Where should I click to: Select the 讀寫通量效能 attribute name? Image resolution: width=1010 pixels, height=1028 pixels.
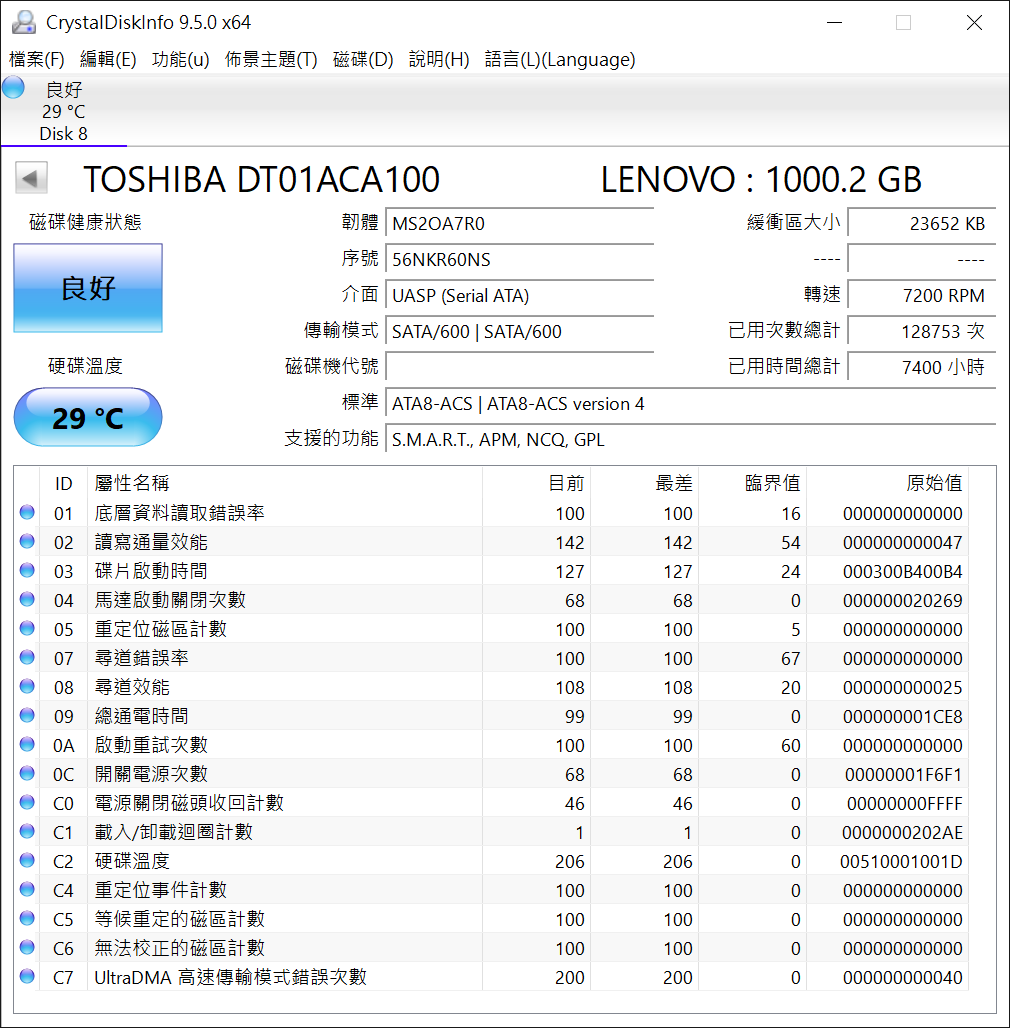point(151,542)
